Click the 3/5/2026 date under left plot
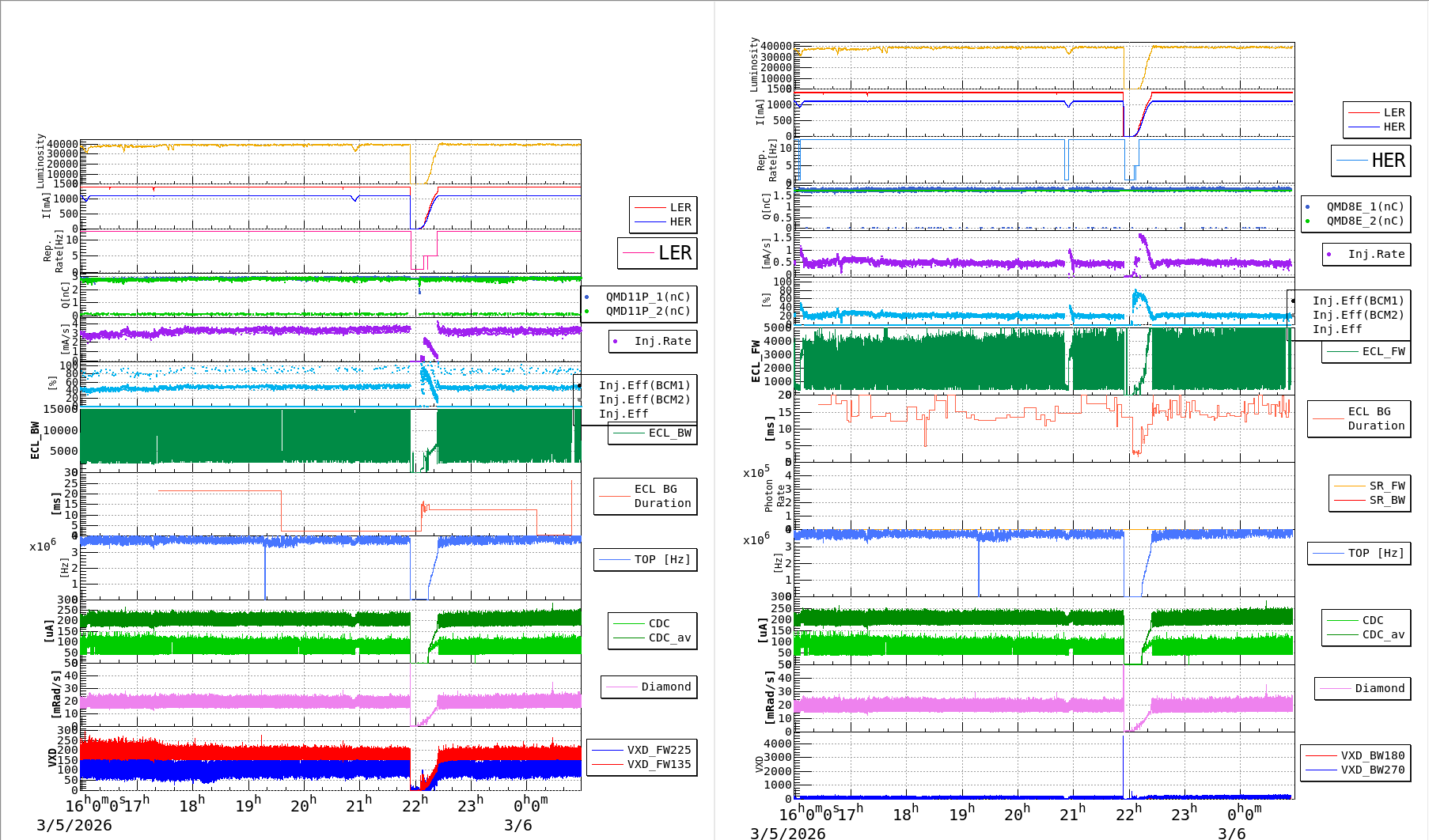Image resolution: width=1429 pixels, height=840 pixels. click(x=74, y=825)
